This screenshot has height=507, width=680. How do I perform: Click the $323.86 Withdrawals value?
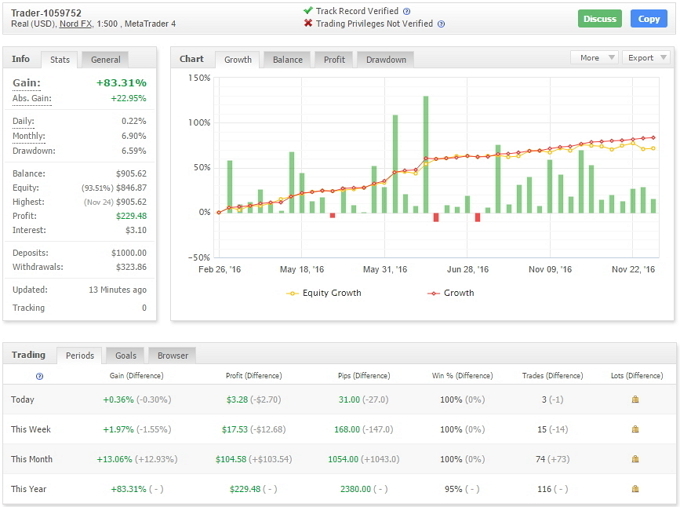pos(131,267)
